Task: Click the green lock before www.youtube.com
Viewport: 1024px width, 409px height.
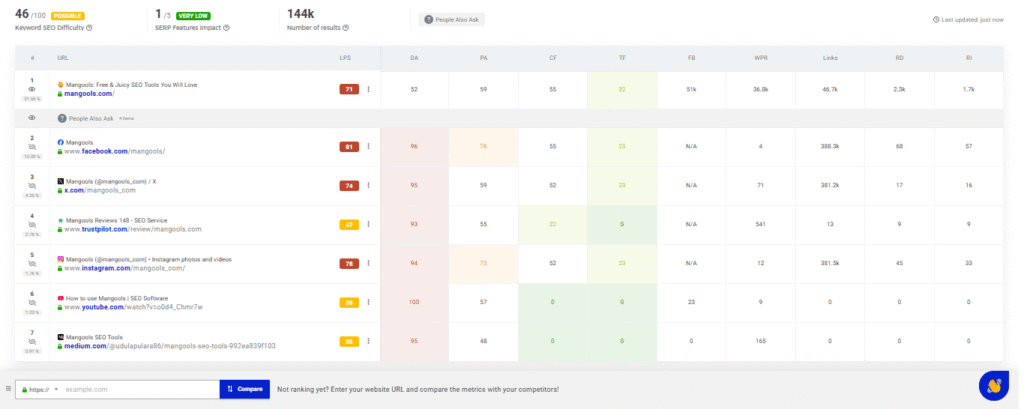Action: [x=60, y=307]
